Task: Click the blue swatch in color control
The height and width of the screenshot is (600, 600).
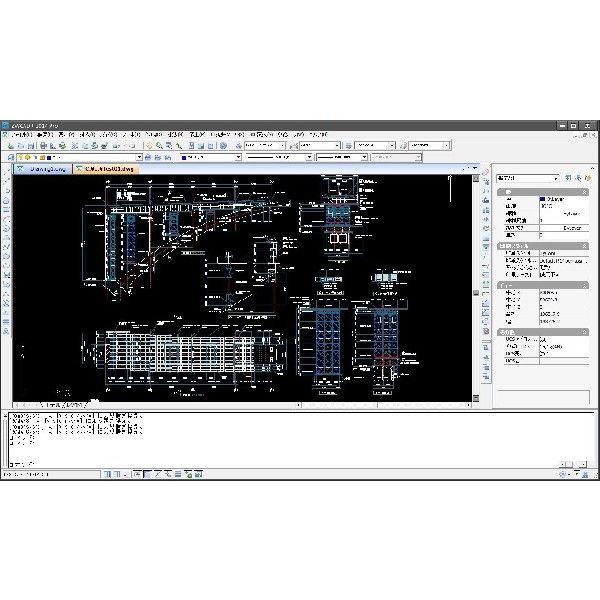Action: coord(184,158)
